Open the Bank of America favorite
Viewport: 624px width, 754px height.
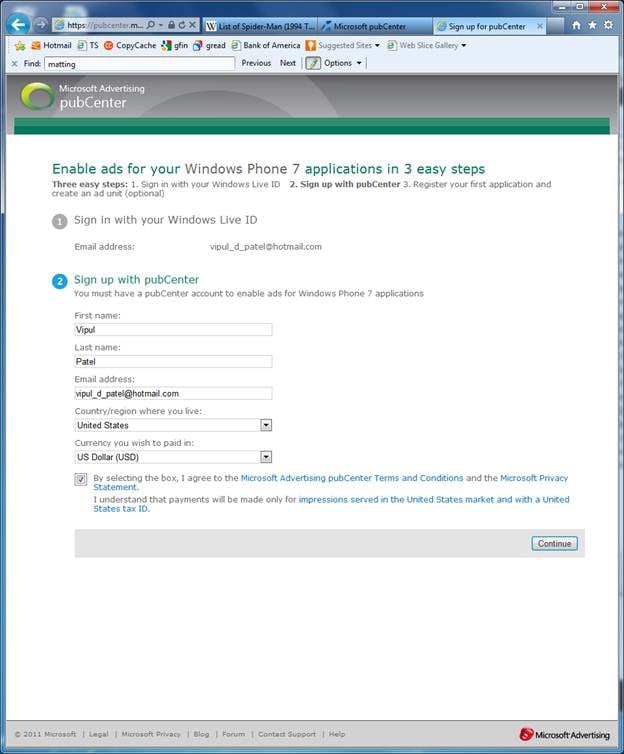click(x=265, y=45)
